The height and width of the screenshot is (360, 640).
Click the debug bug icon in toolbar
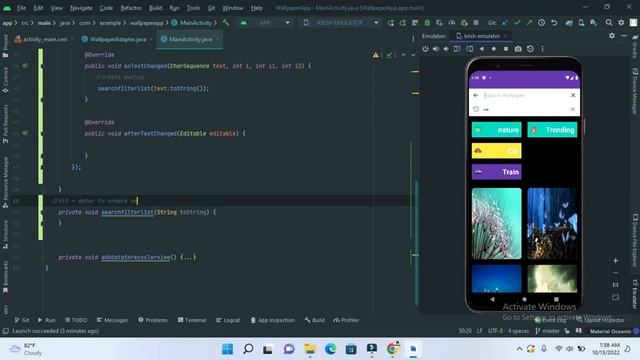(x=427, y=22)
